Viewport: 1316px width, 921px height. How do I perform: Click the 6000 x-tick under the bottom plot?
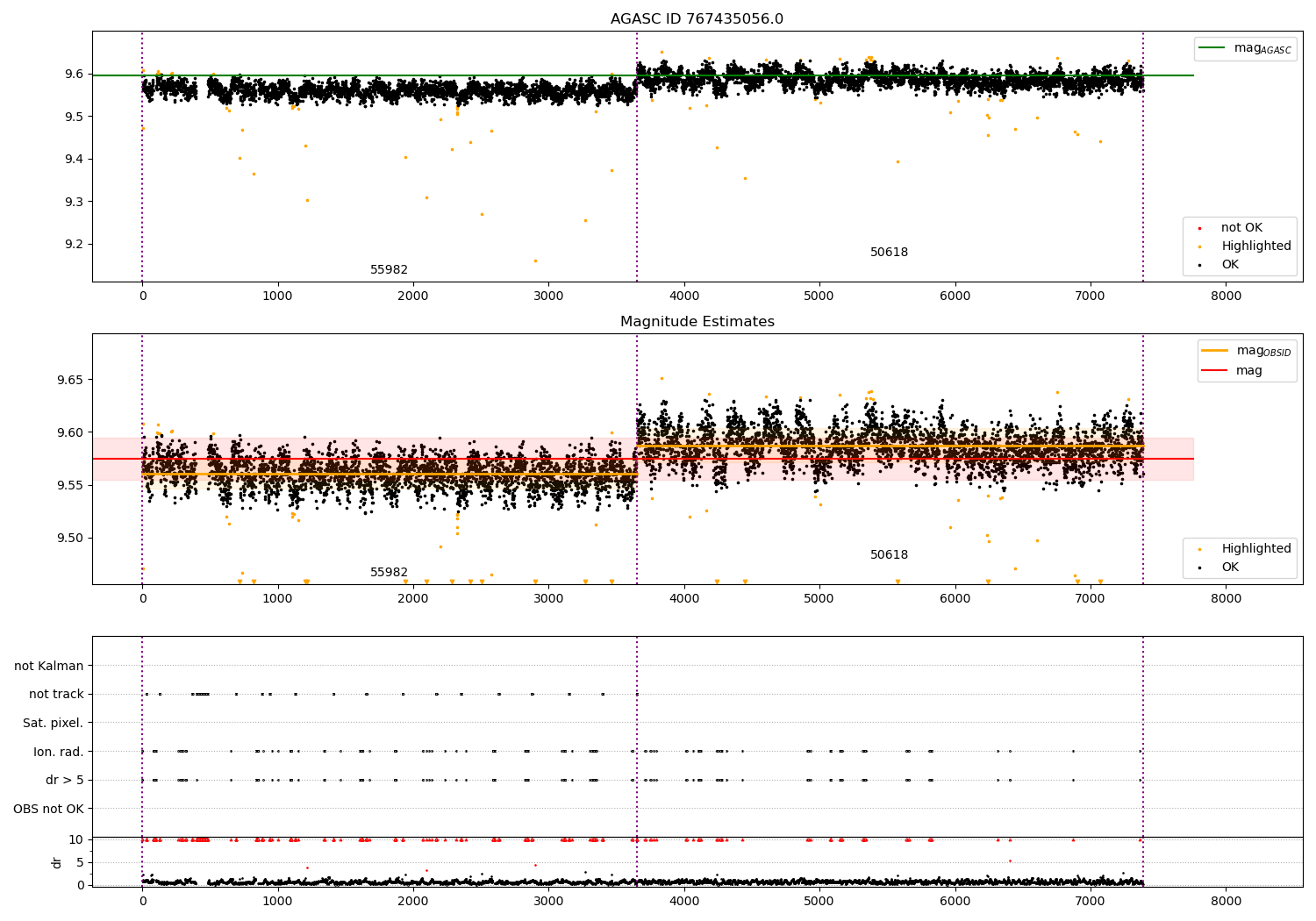click(955, 901)
